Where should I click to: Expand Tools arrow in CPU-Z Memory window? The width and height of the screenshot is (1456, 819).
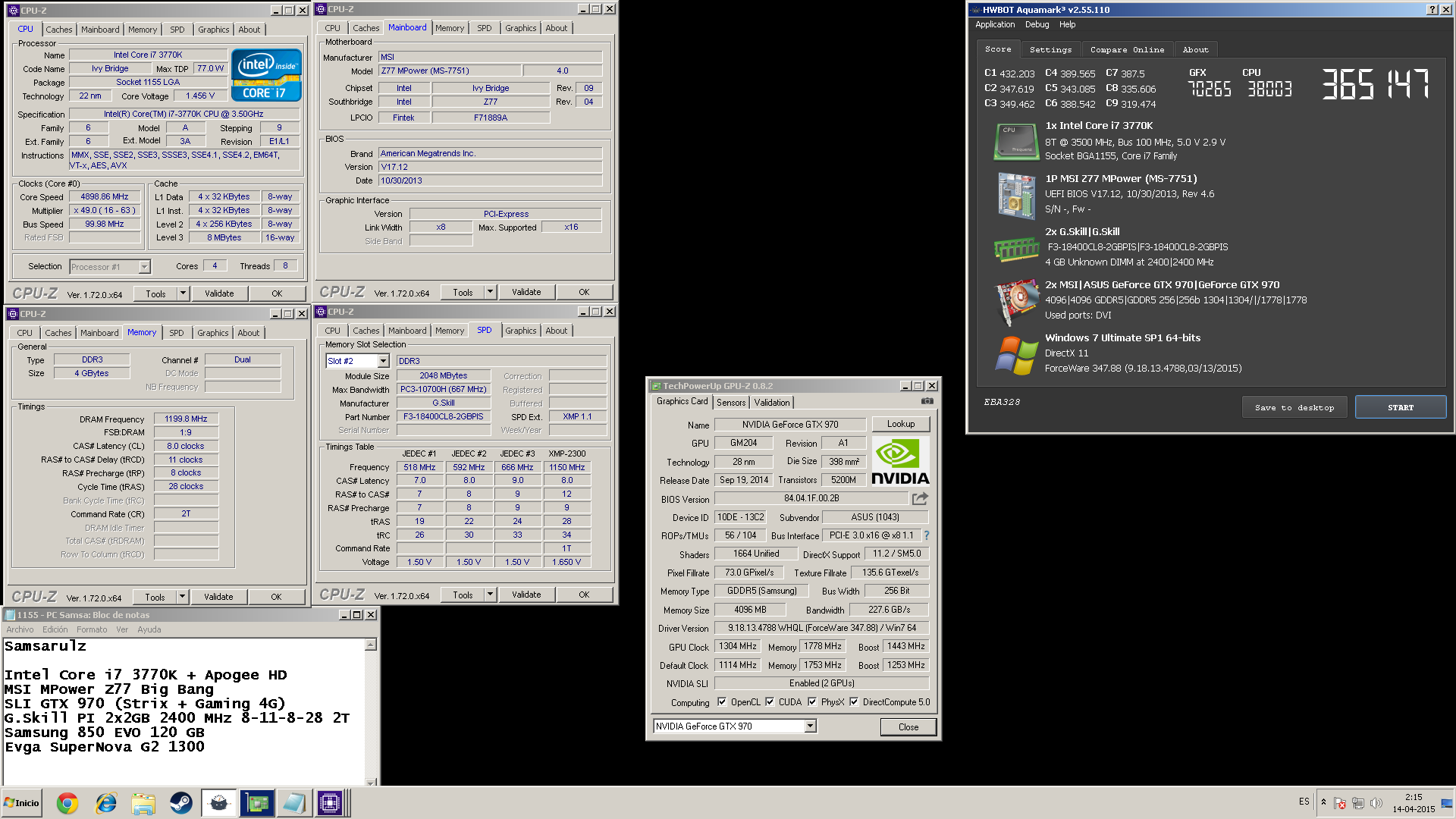182,597
